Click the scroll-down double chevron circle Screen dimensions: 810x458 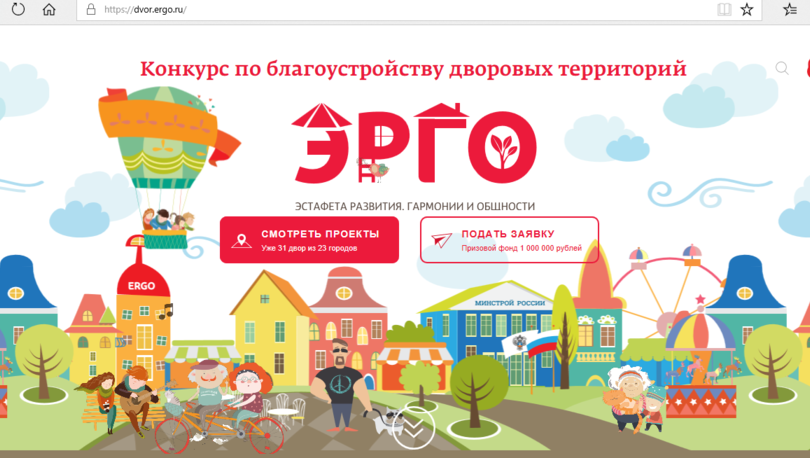pos(414,428)
